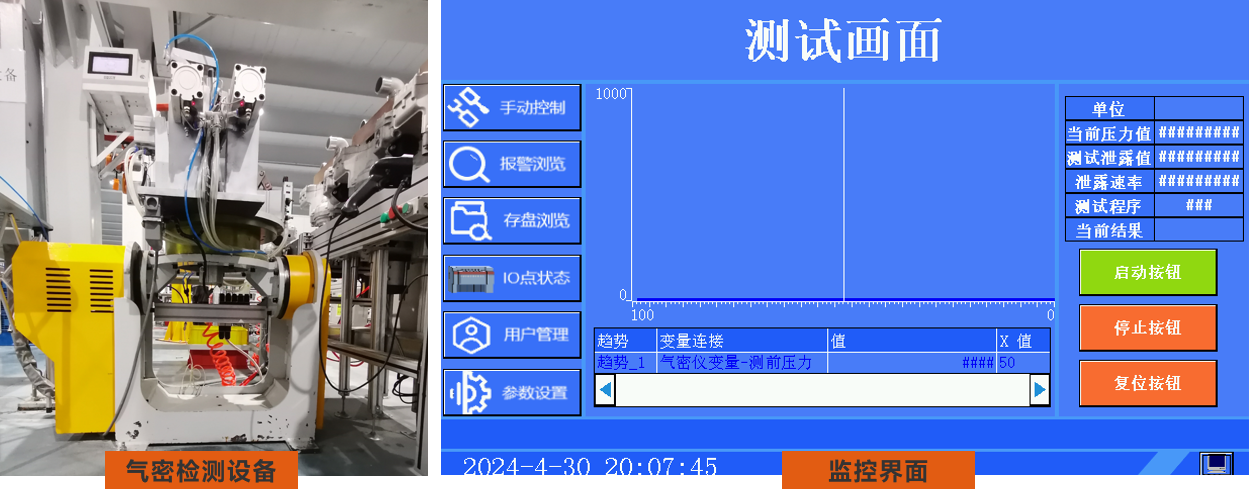View IO点状态 status page
This screenshot has height=489, width=1249.
[x=512, y=277]
